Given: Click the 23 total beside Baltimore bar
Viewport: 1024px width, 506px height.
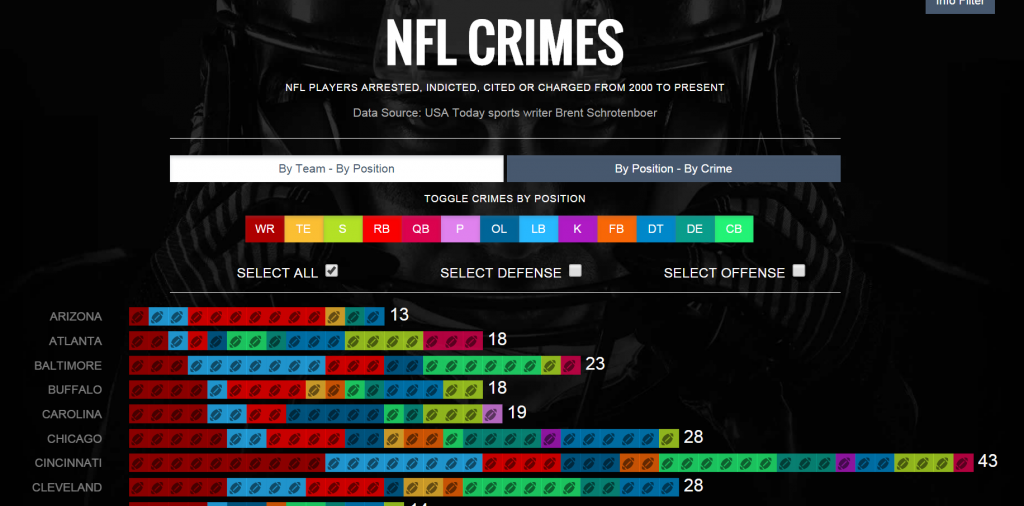Looking at the screenshot, I should pyautogui.click(x=595, y=364).
